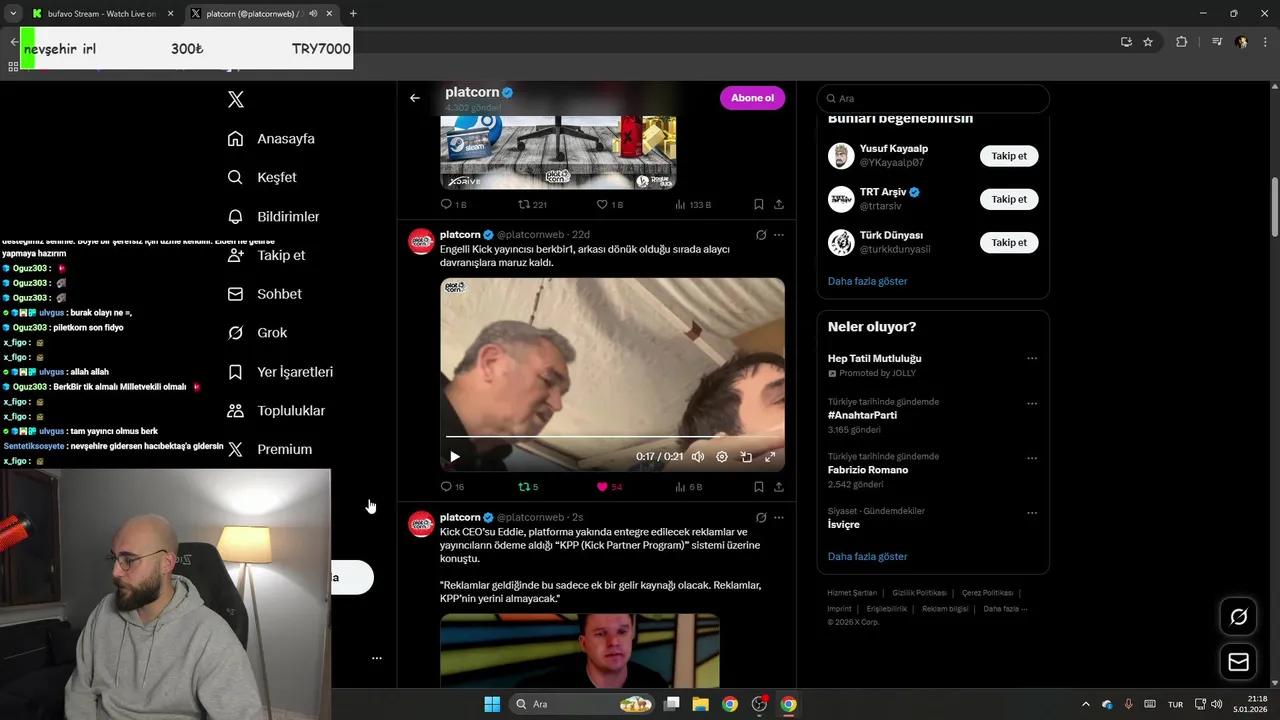Open more menu on Kick CEO post
This screenshot has height=720, width=1280.
pyautogui.click(x=779, y=518)
